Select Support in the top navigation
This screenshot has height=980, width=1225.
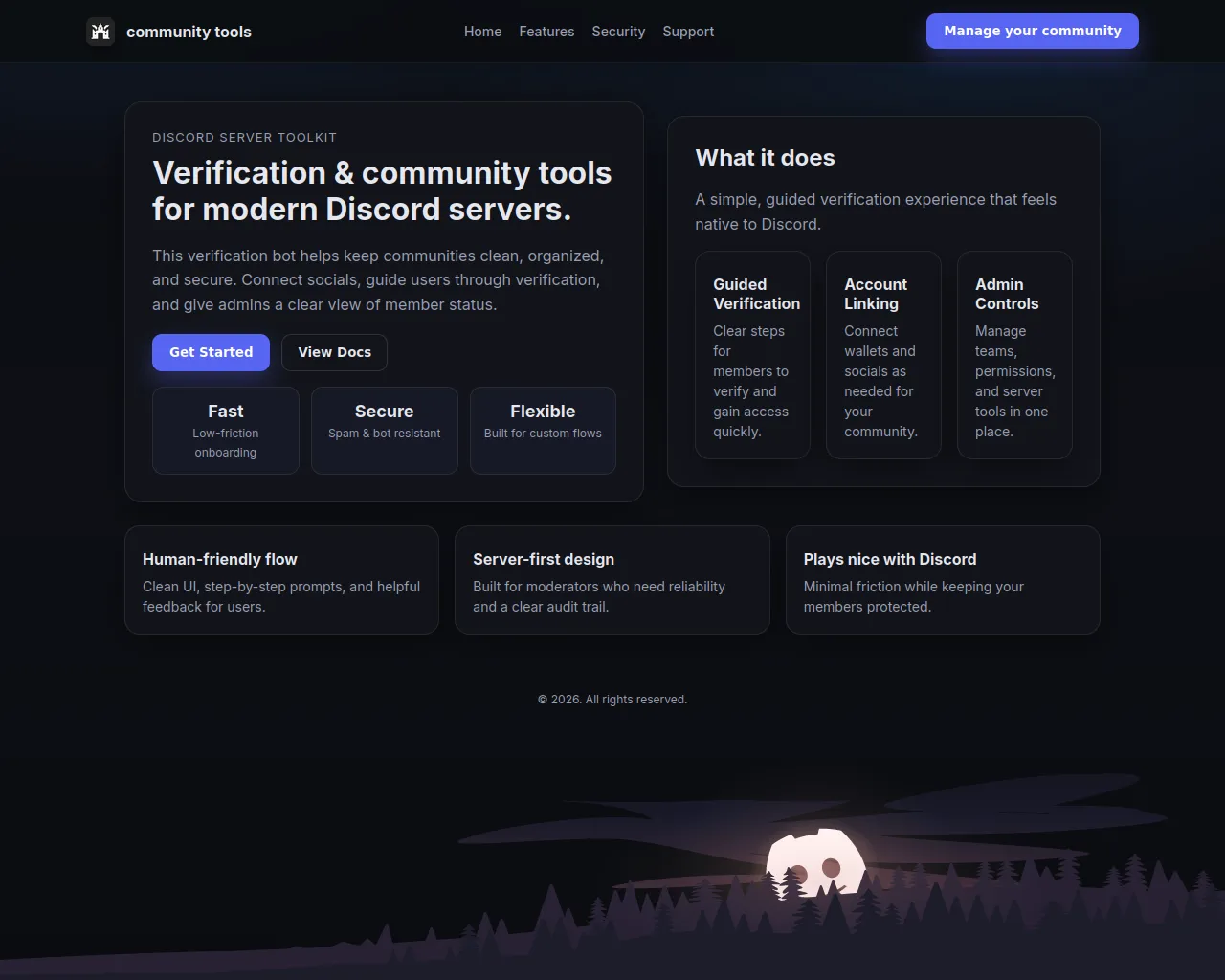pyautogui.click(x=688, y=32)
